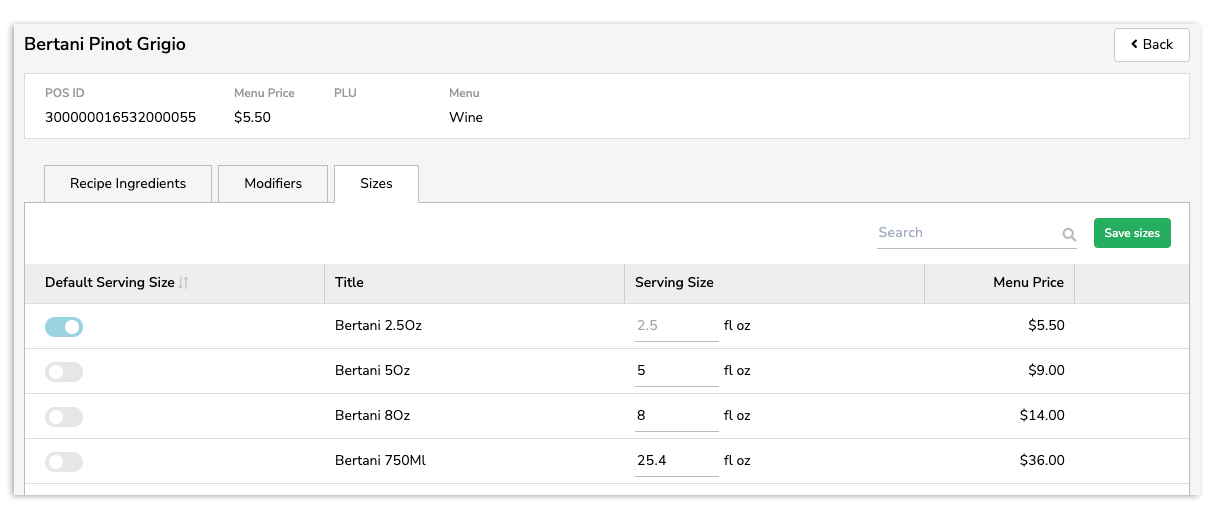Screen dimensions: 1215x520
Task: Click the Menu Price column header
Action: coord(1028,283)
